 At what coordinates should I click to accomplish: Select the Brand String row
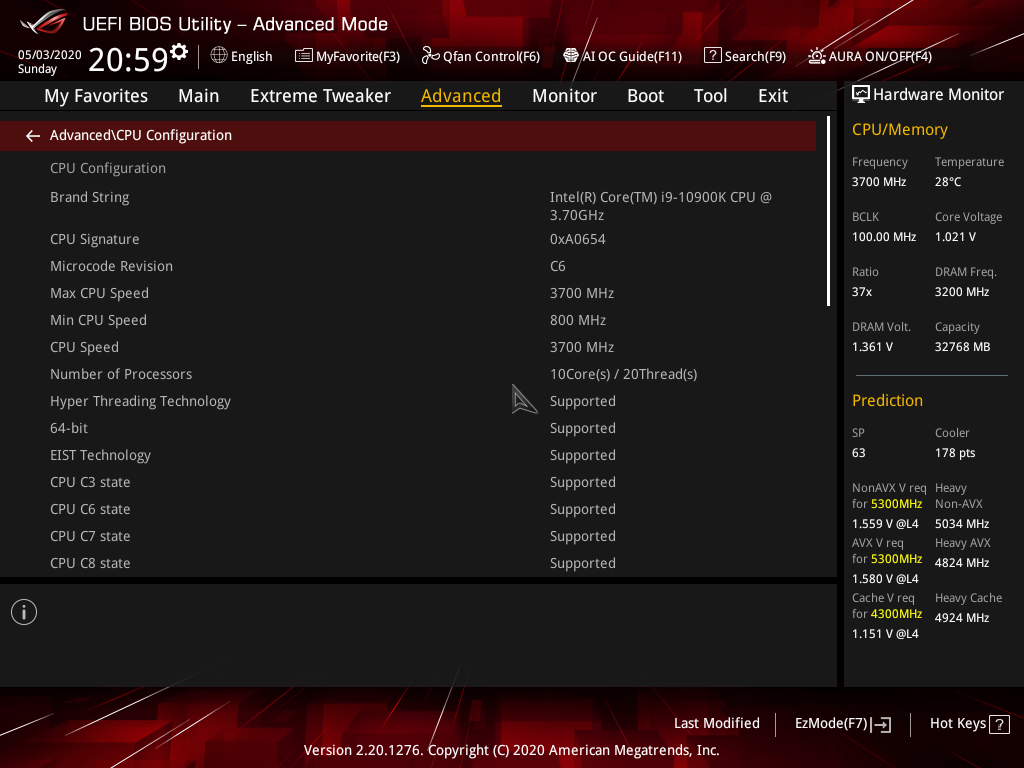pyautogui.click(x=408, y=206)
